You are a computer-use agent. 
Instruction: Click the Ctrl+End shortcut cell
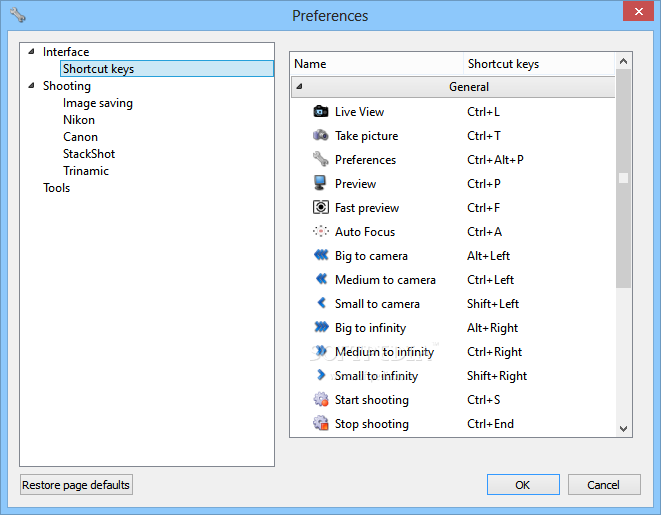(x=490, y=424)
